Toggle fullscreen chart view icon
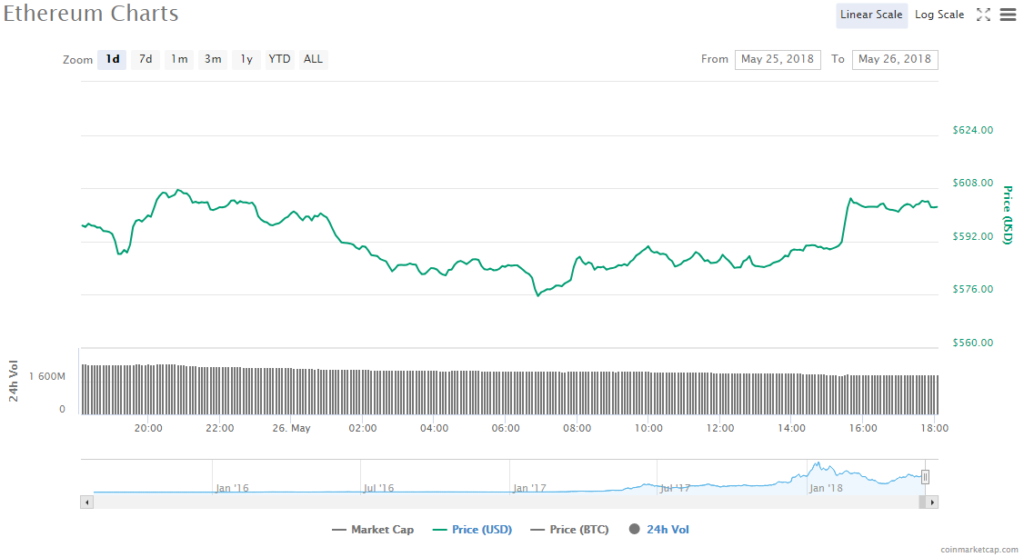 [983, 15]
